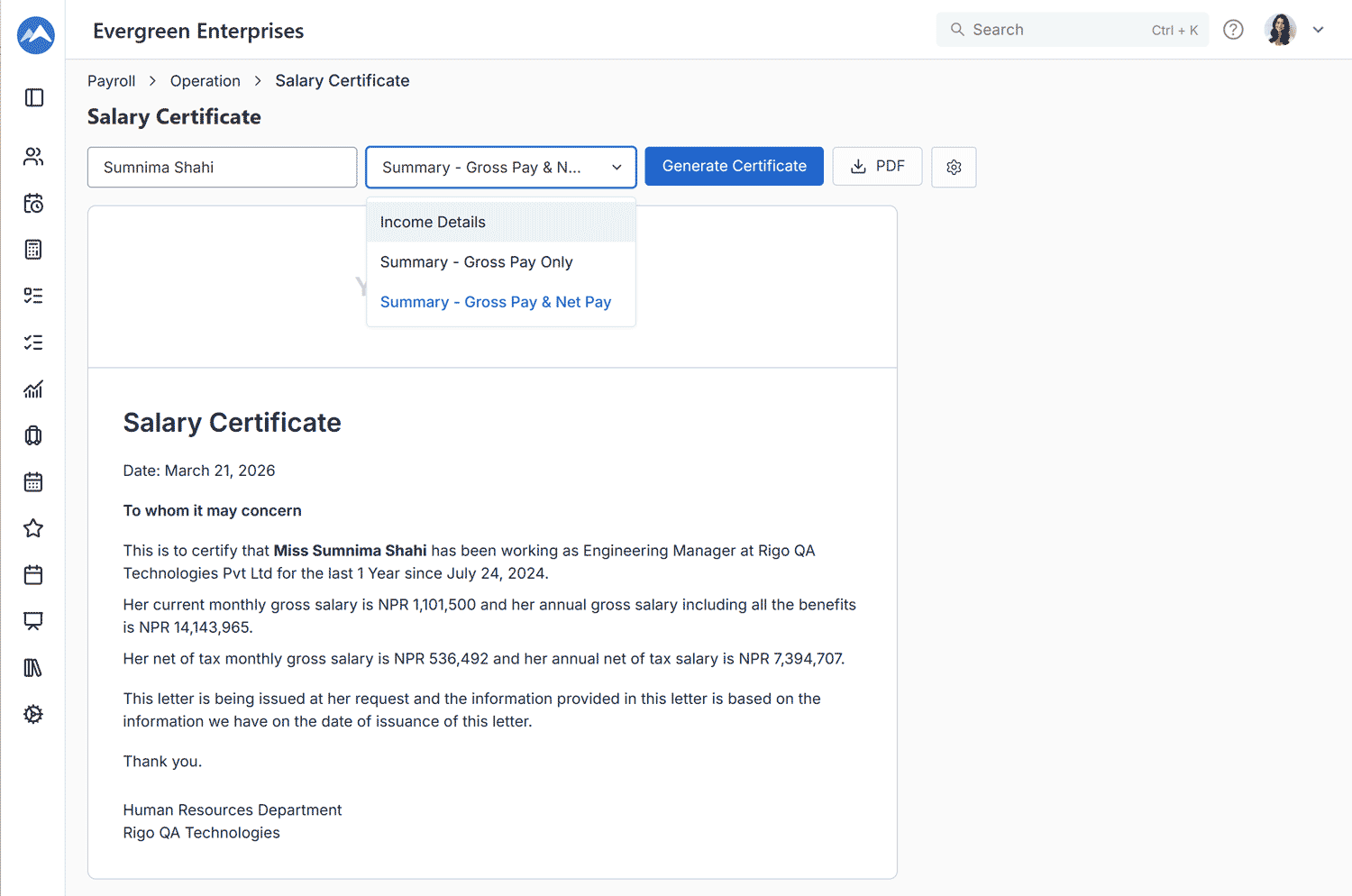Open the presentation board icon
This screenshot has width=1352, height=896.
point(33,621)
